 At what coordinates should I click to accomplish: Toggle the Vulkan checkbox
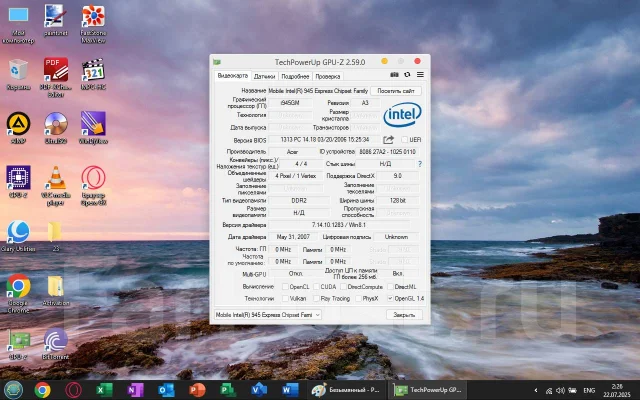[285, 298]
